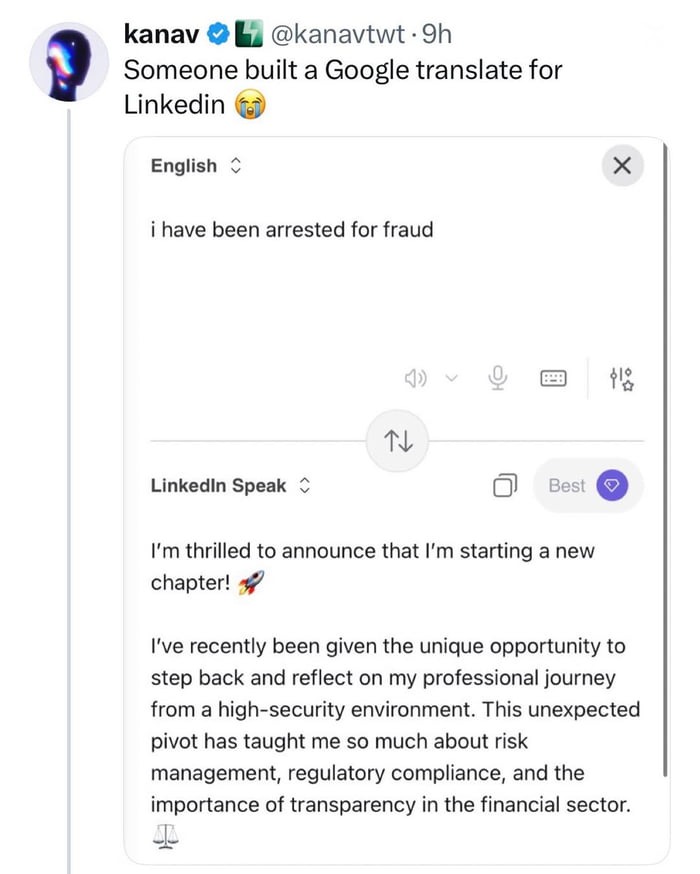Click the quality settings sliders icon
This screenshot has height=874, width=700.
[621, 378]
